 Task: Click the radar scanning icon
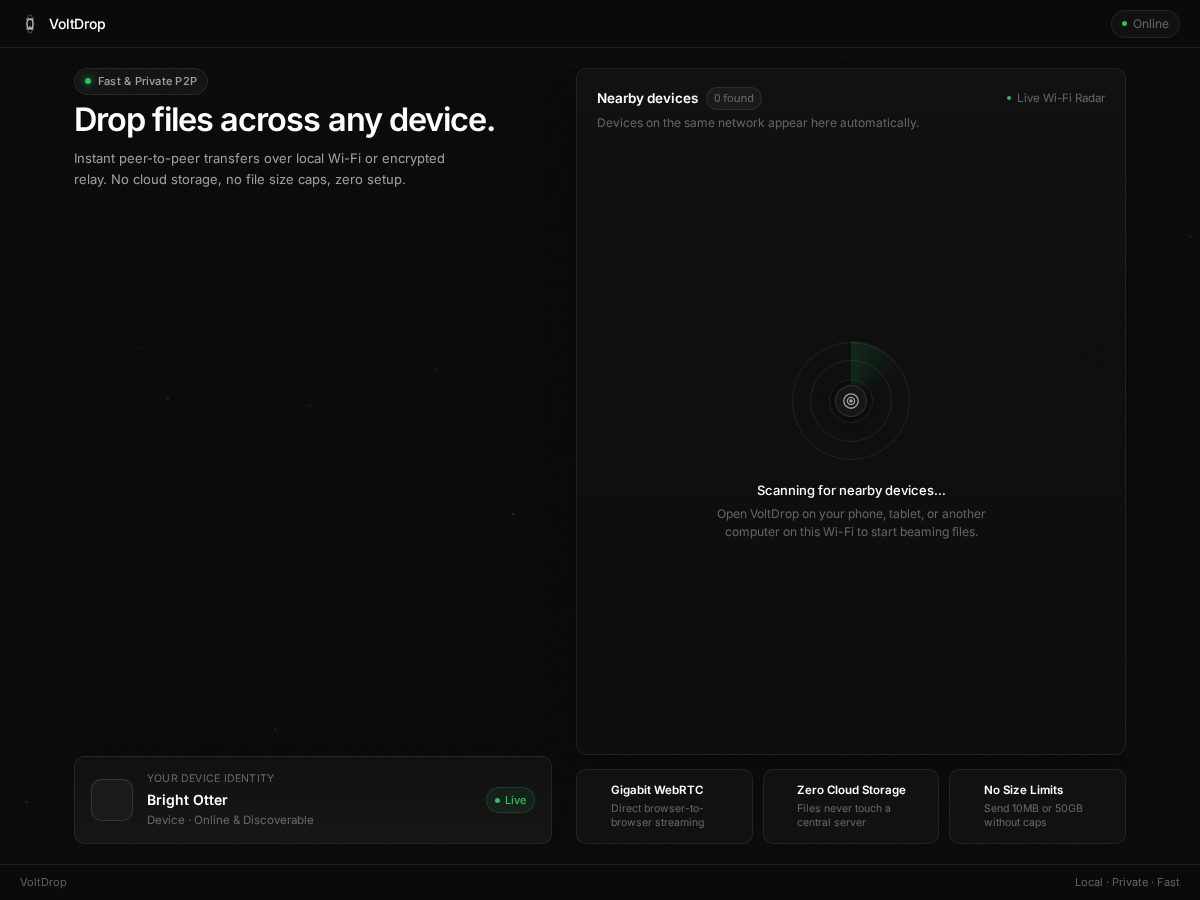coord(851,401)
